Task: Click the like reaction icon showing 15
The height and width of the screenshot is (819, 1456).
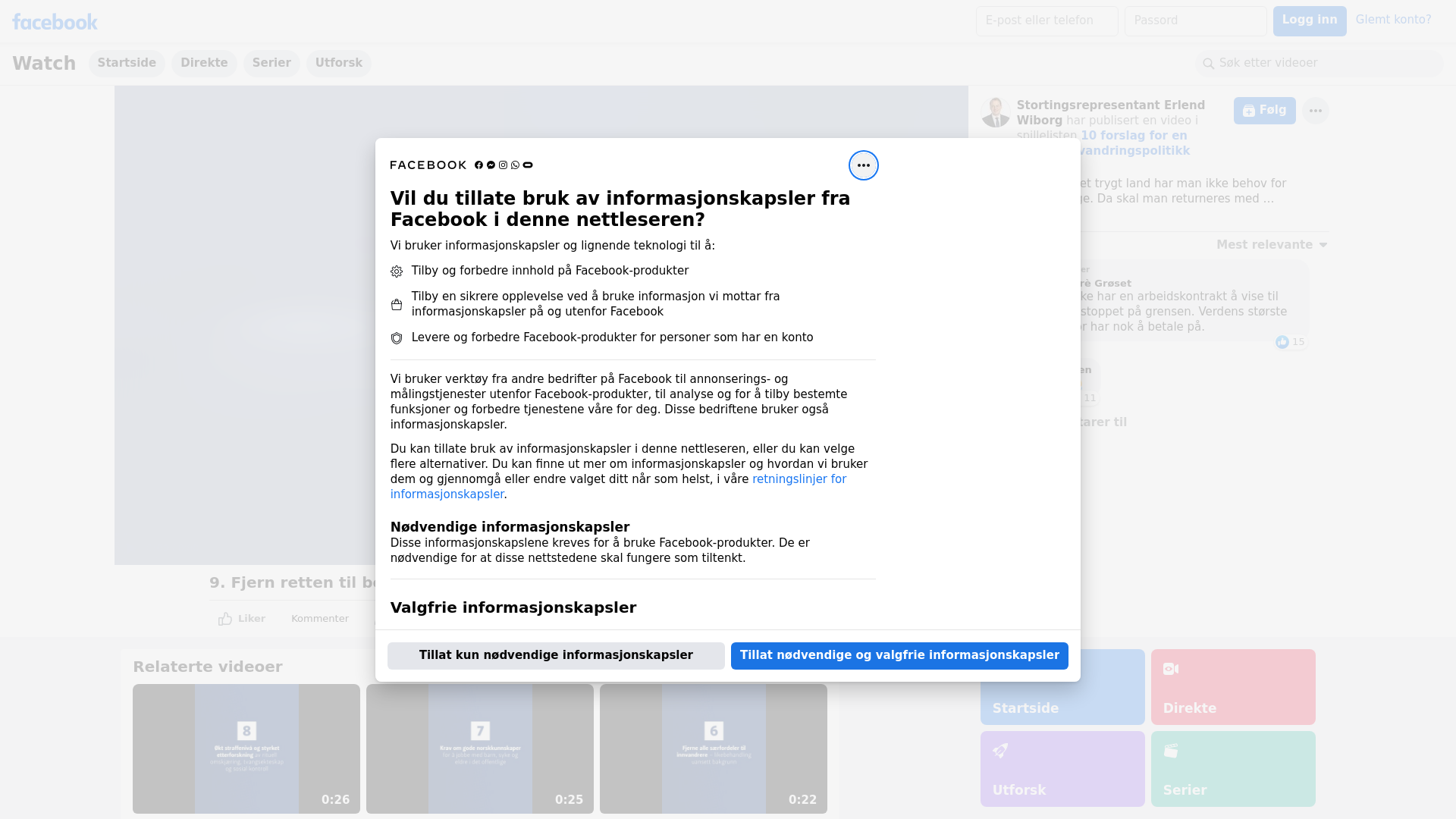Action: click(1282, 342)
